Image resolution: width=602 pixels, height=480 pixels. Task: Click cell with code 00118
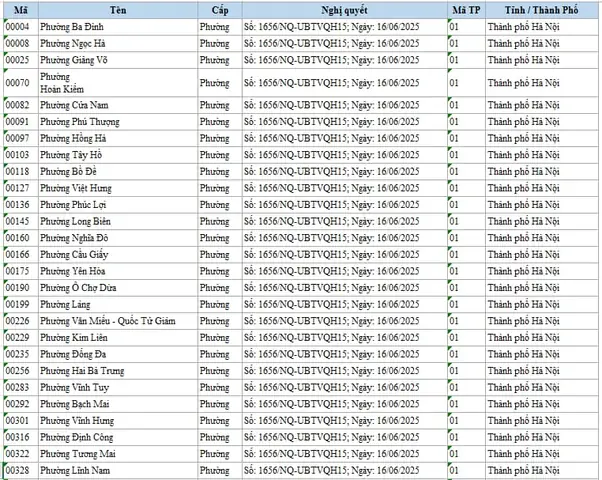[x=21, y=171]
